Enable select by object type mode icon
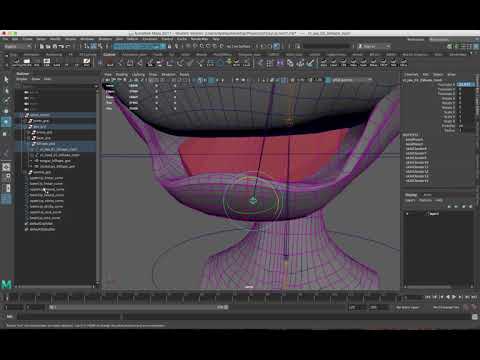This screenshot has width=480, height=360. (x=94, y=46)
